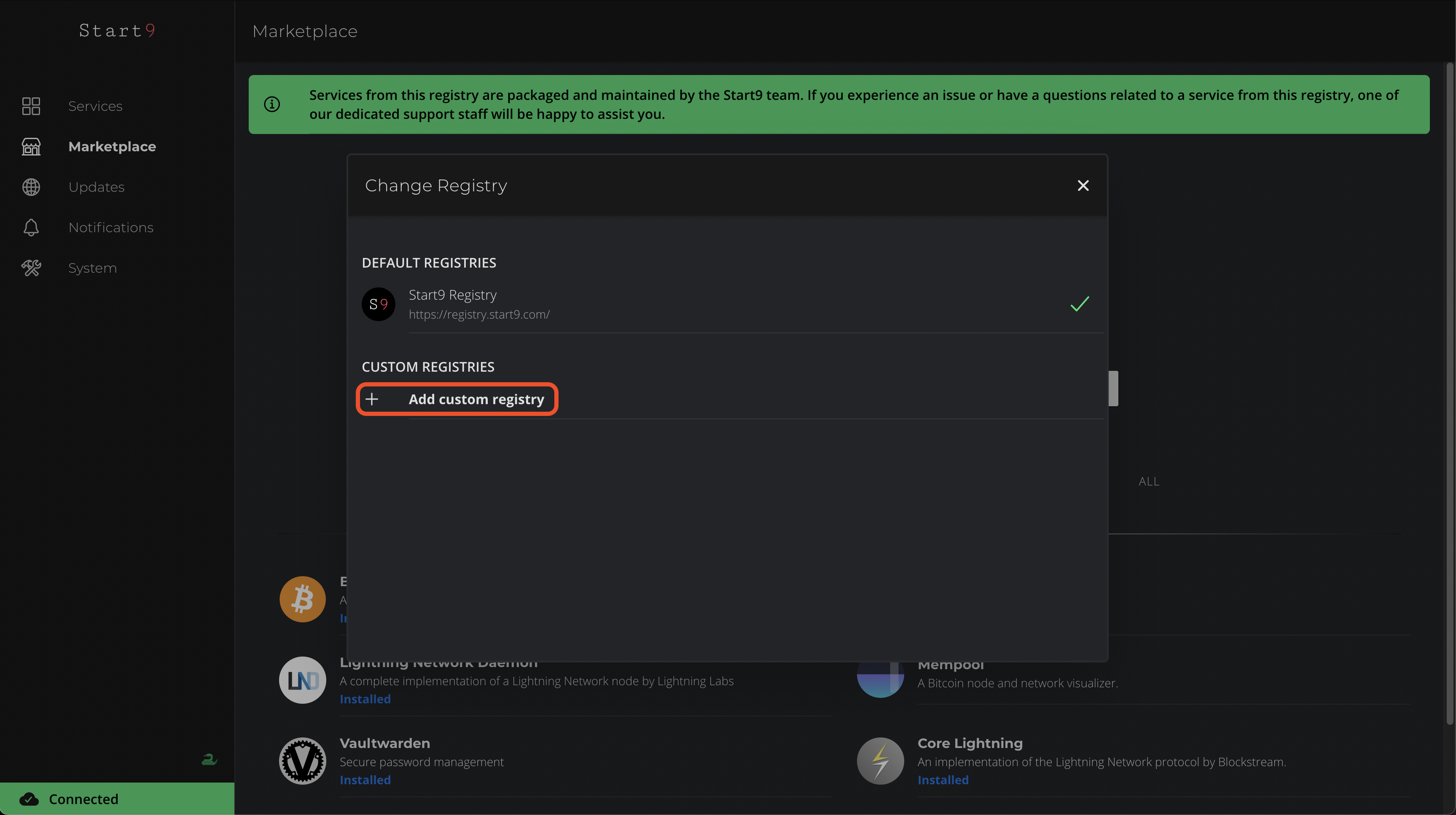
Task: Open the Updates menu item
Action: coord(96,187)
